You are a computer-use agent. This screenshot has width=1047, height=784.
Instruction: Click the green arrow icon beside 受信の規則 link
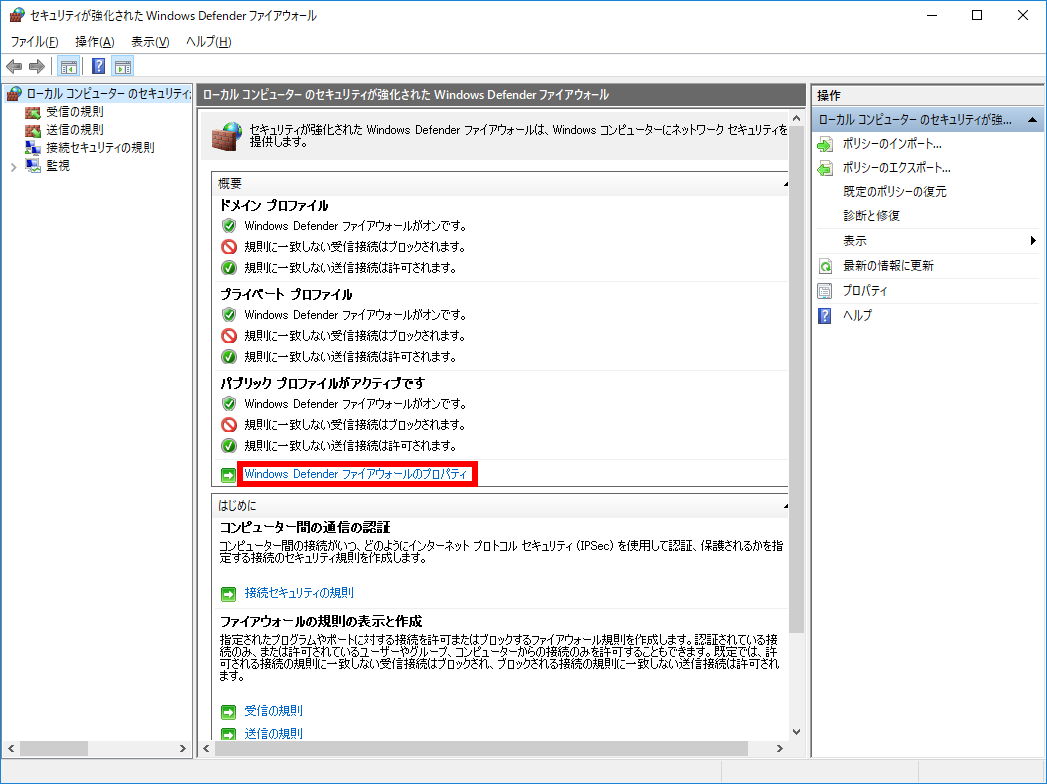pos(228,712)
